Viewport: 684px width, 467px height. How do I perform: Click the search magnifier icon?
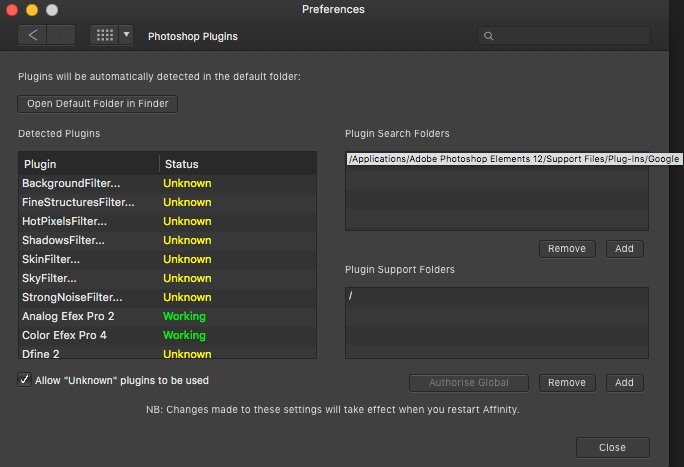click(x=489, y=36)
